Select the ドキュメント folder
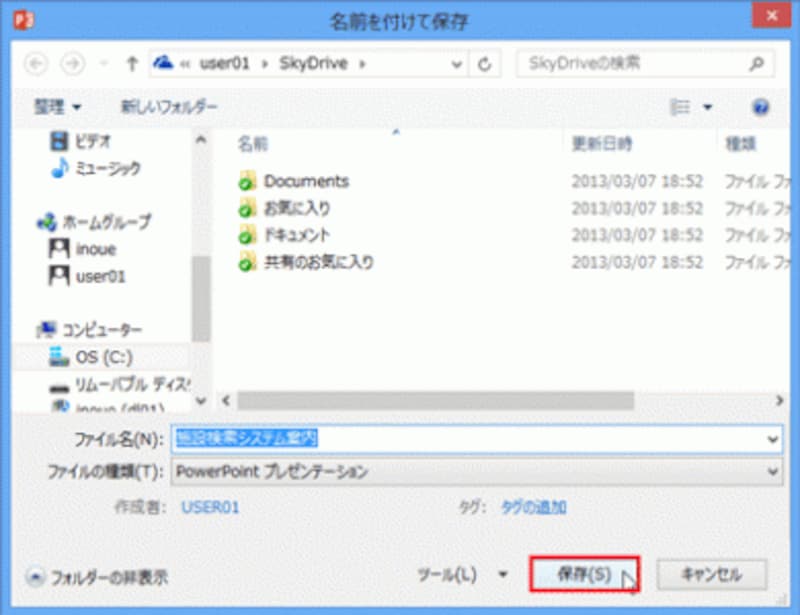The image size is (800, 615). pos(285,235)
